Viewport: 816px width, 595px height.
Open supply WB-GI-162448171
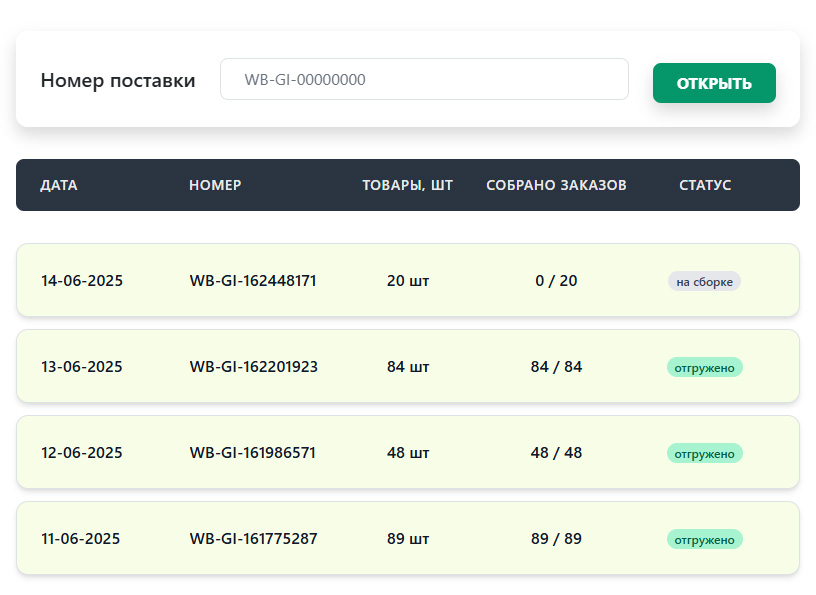point(253,281)
